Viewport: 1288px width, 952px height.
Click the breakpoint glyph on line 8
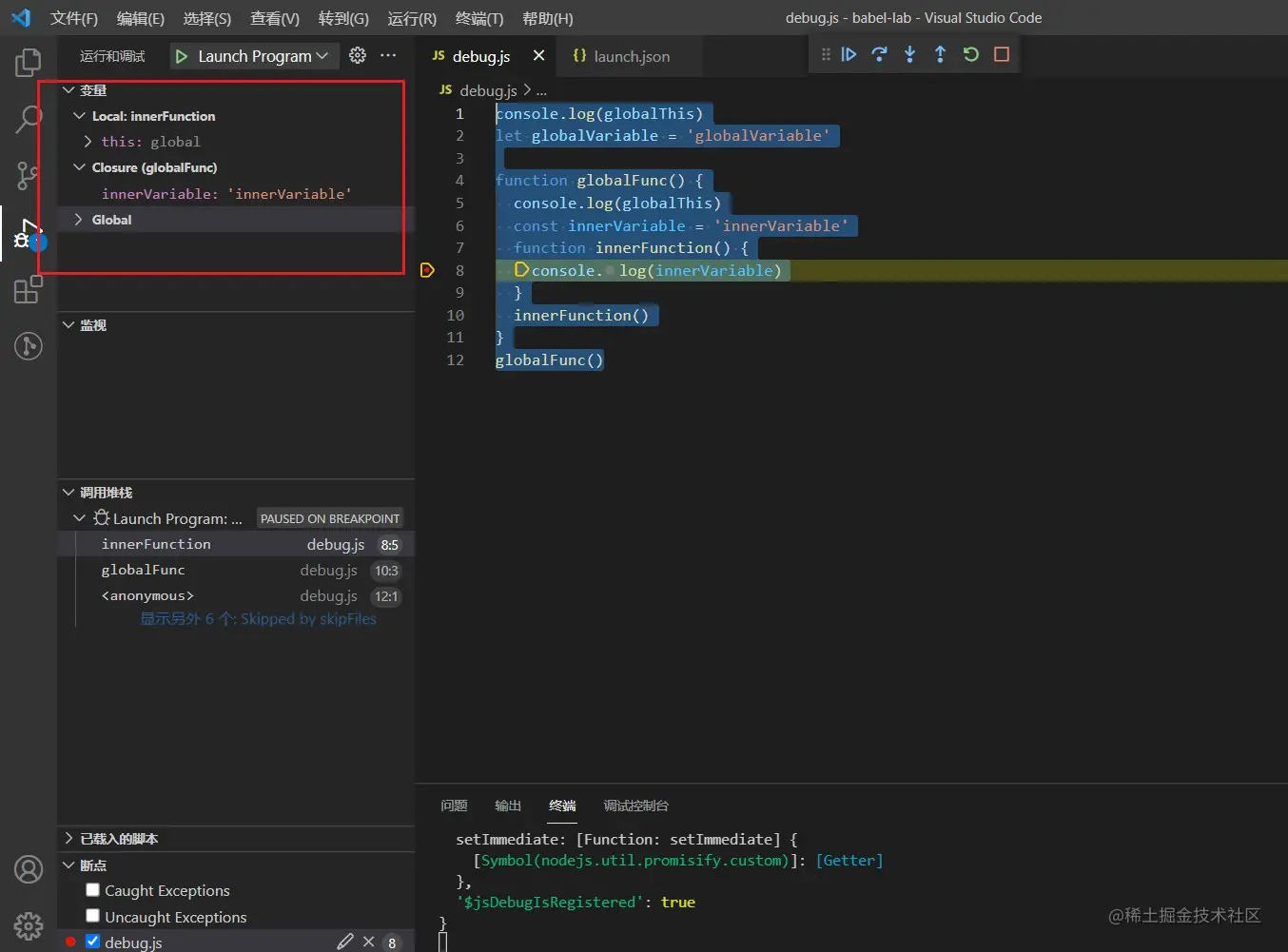(x=427, y=270)
